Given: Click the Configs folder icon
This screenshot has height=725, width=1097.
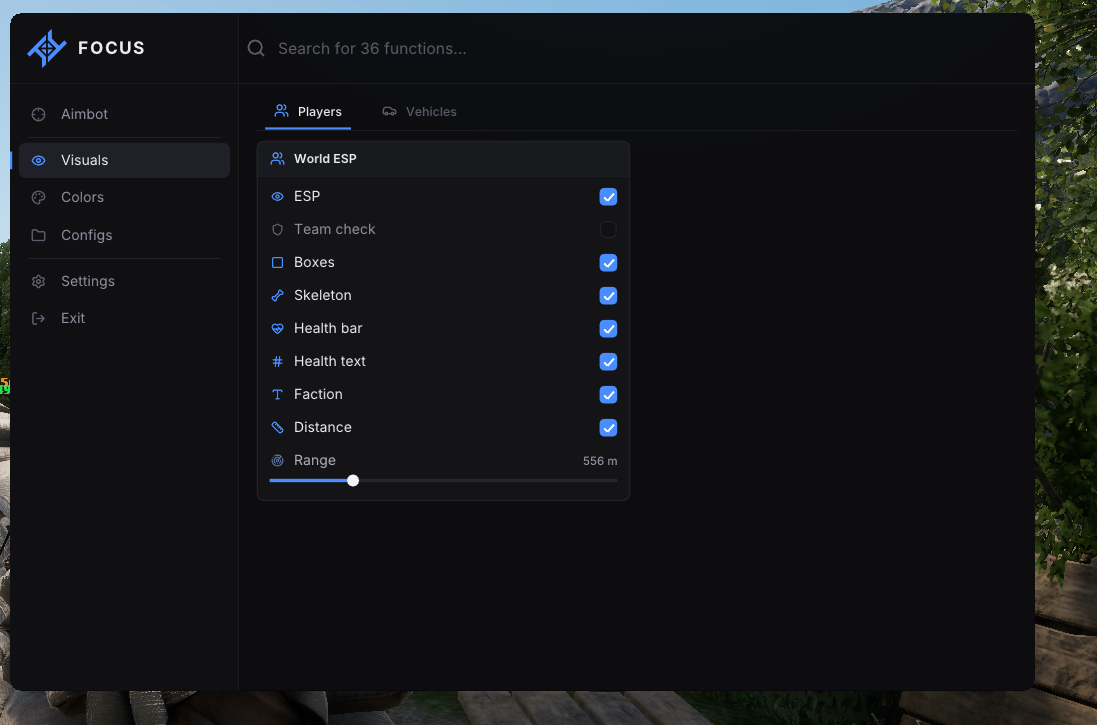Looking at the screenshot, I should pos(38,235).
